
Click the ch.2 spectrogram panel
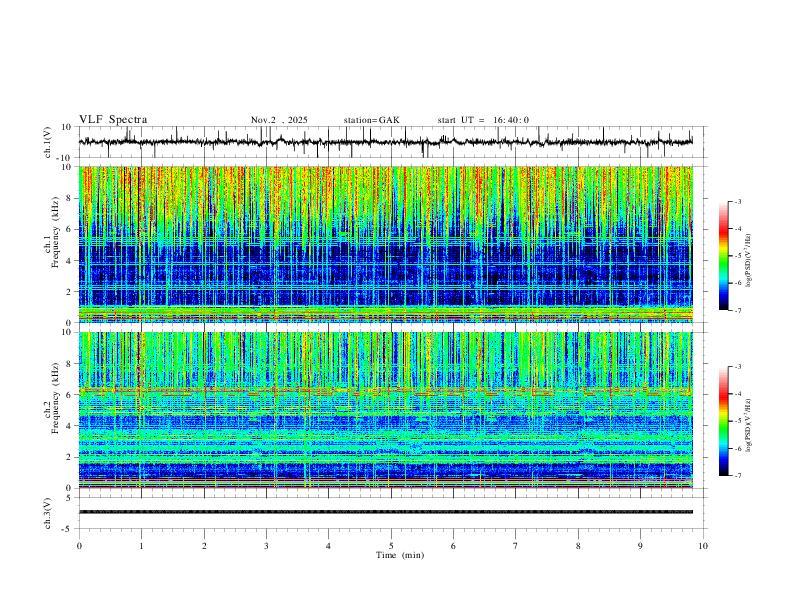click(386, 410)
